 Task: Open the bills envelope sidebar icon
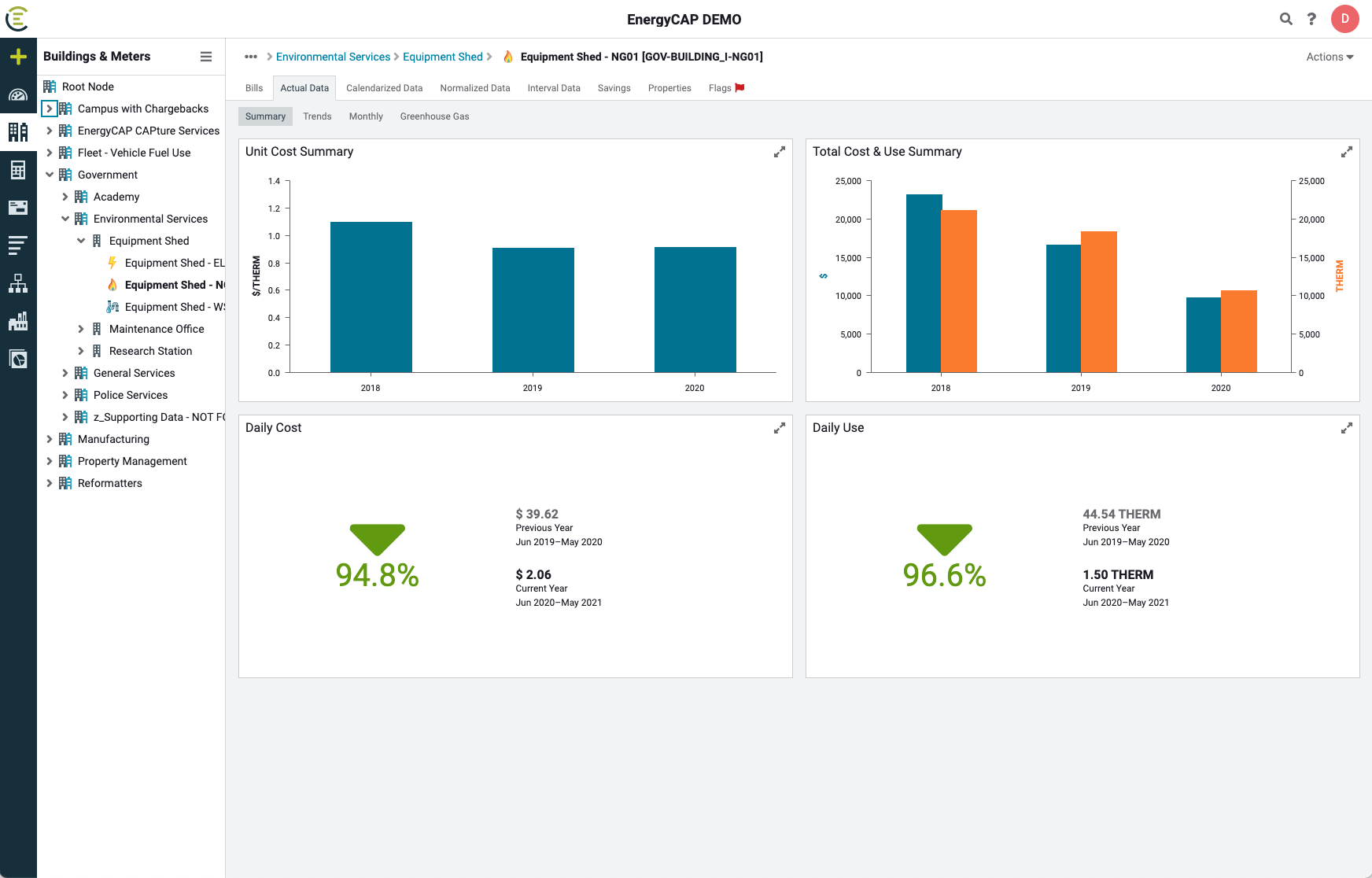point(18,207)
